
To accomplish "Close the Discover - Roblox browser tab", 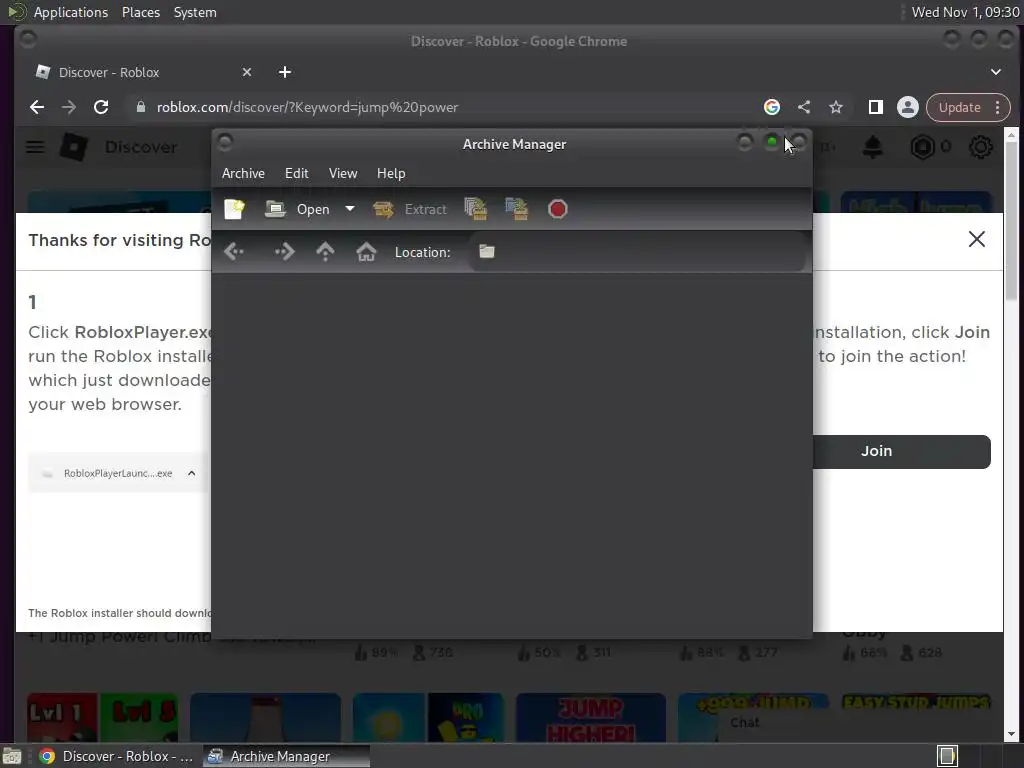I will click(247, 72).
